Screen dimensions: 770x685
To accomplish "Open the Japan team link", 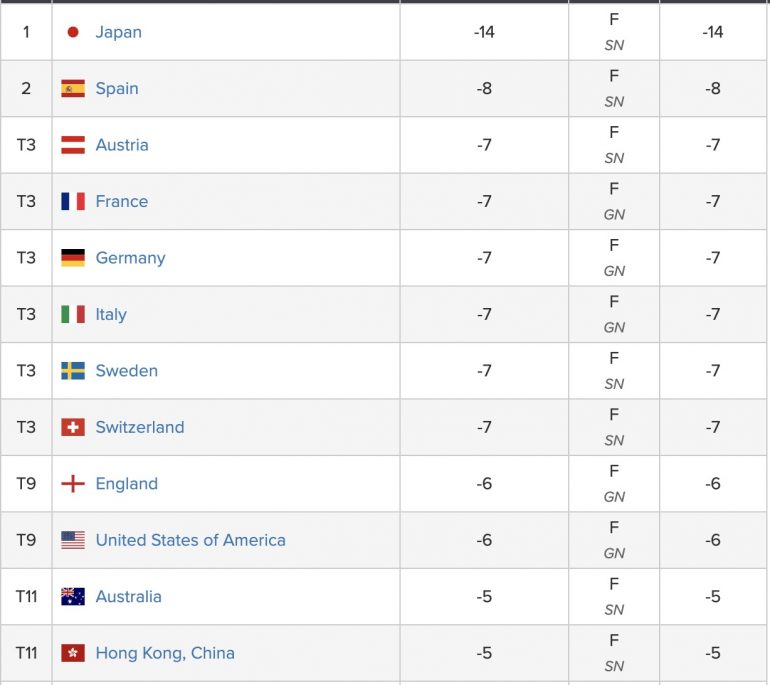I will tap(118, 32).
